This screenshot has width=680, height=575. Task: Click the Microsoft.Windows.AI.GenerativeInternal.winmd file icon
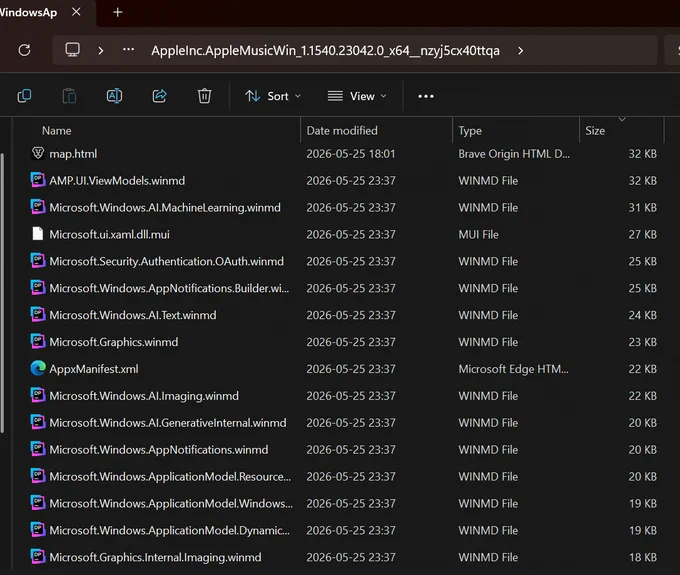tap(38, 422)
